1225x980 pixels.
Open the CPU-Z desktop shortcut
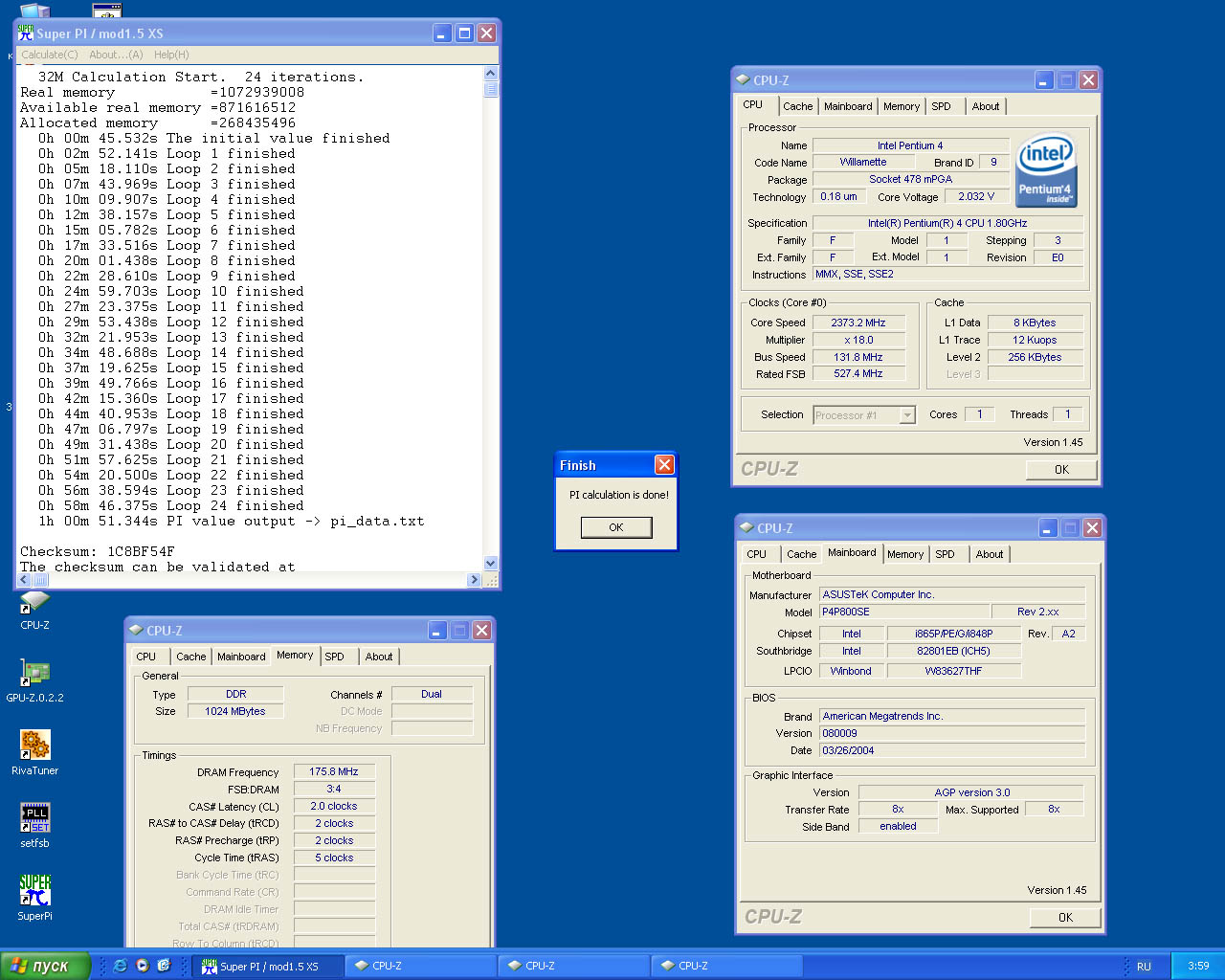pos(35,607)
